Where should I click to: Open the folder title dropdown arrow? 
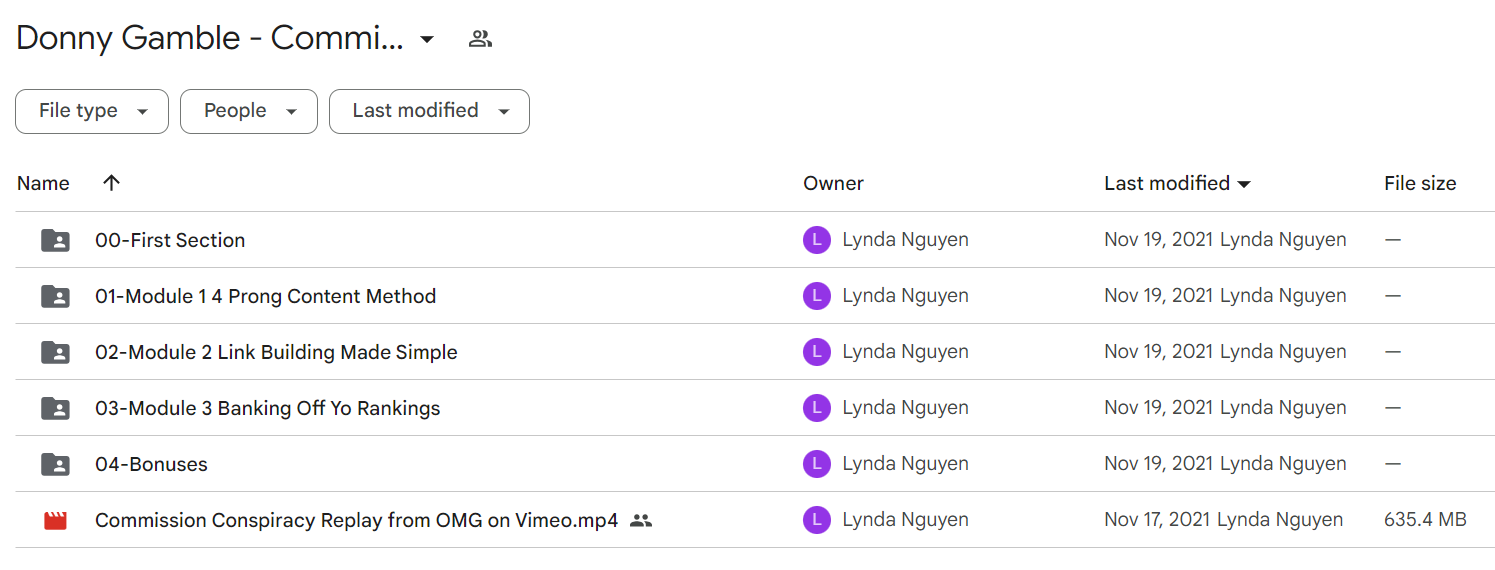tap(427, 39)
